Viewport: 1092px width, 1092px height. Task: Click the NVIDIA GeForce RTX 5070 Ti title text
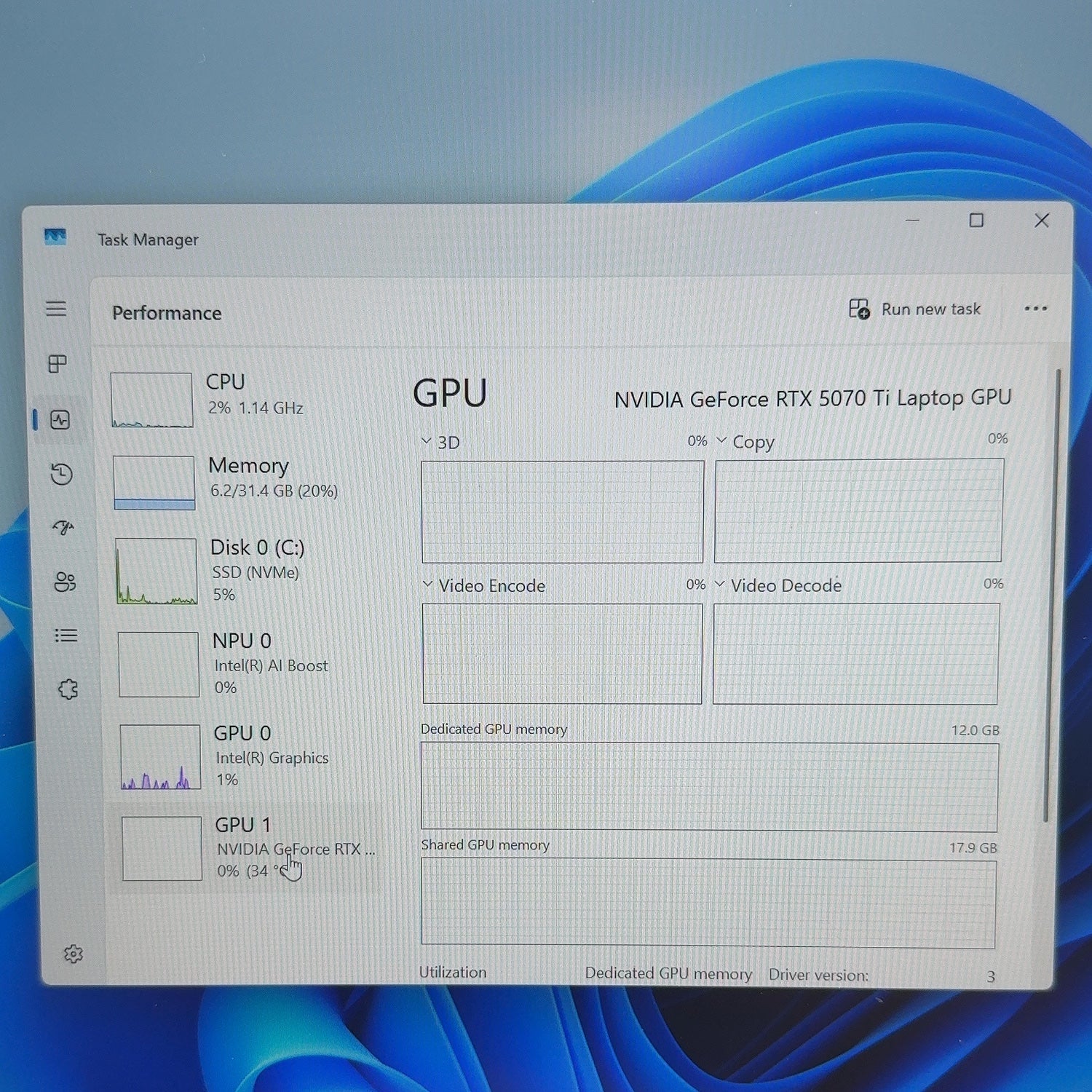[812, 399]
